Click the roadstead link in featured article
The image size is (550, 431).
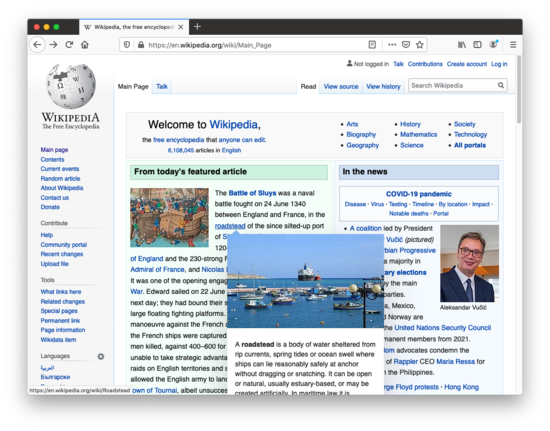point(230,226)
